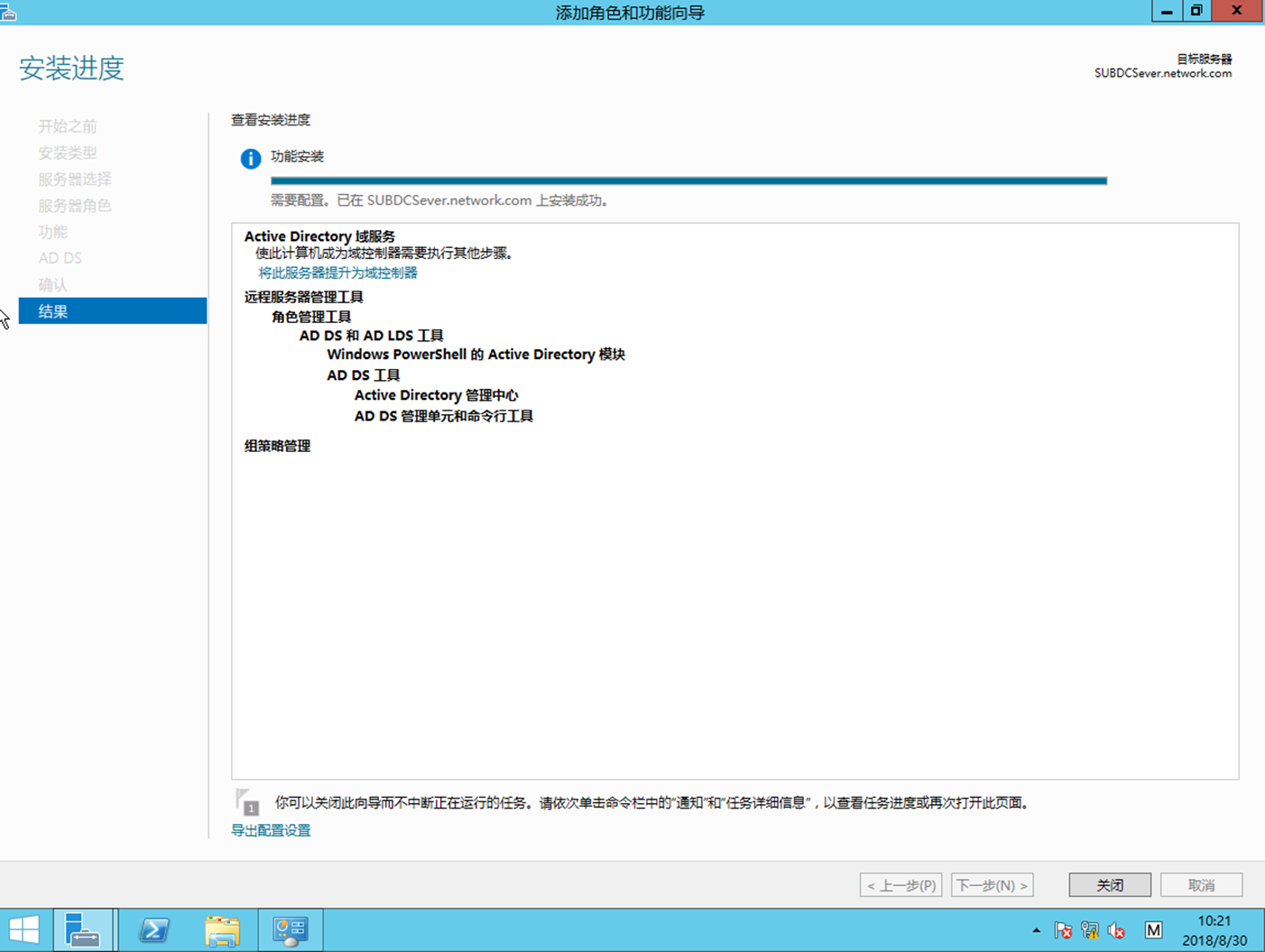Click AD DS 管理单元和命令行工具 entry
Image resolution: width=1265 pixels, height=952 pixels.
(443, 416)
